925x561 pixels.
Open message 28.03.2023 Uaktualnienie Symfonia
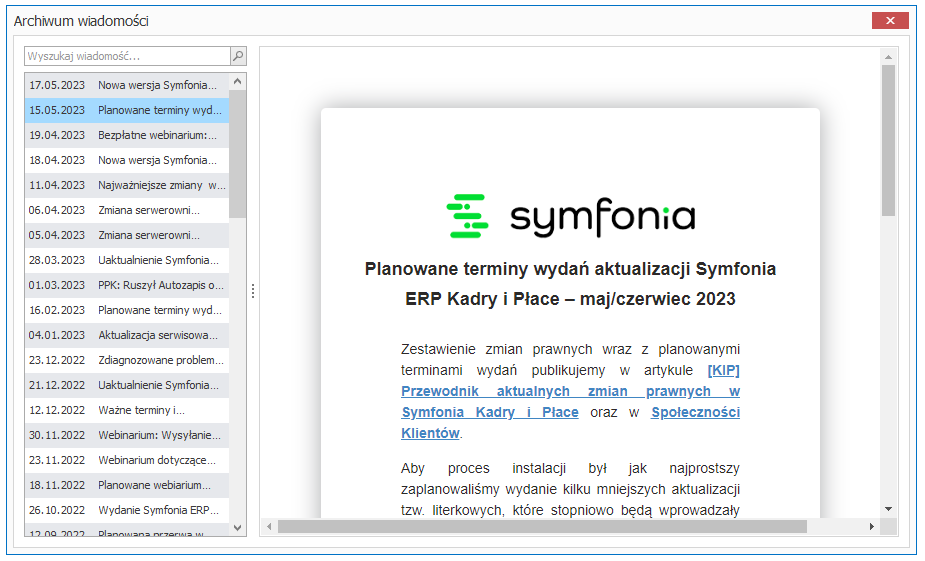tap(127, 260)
